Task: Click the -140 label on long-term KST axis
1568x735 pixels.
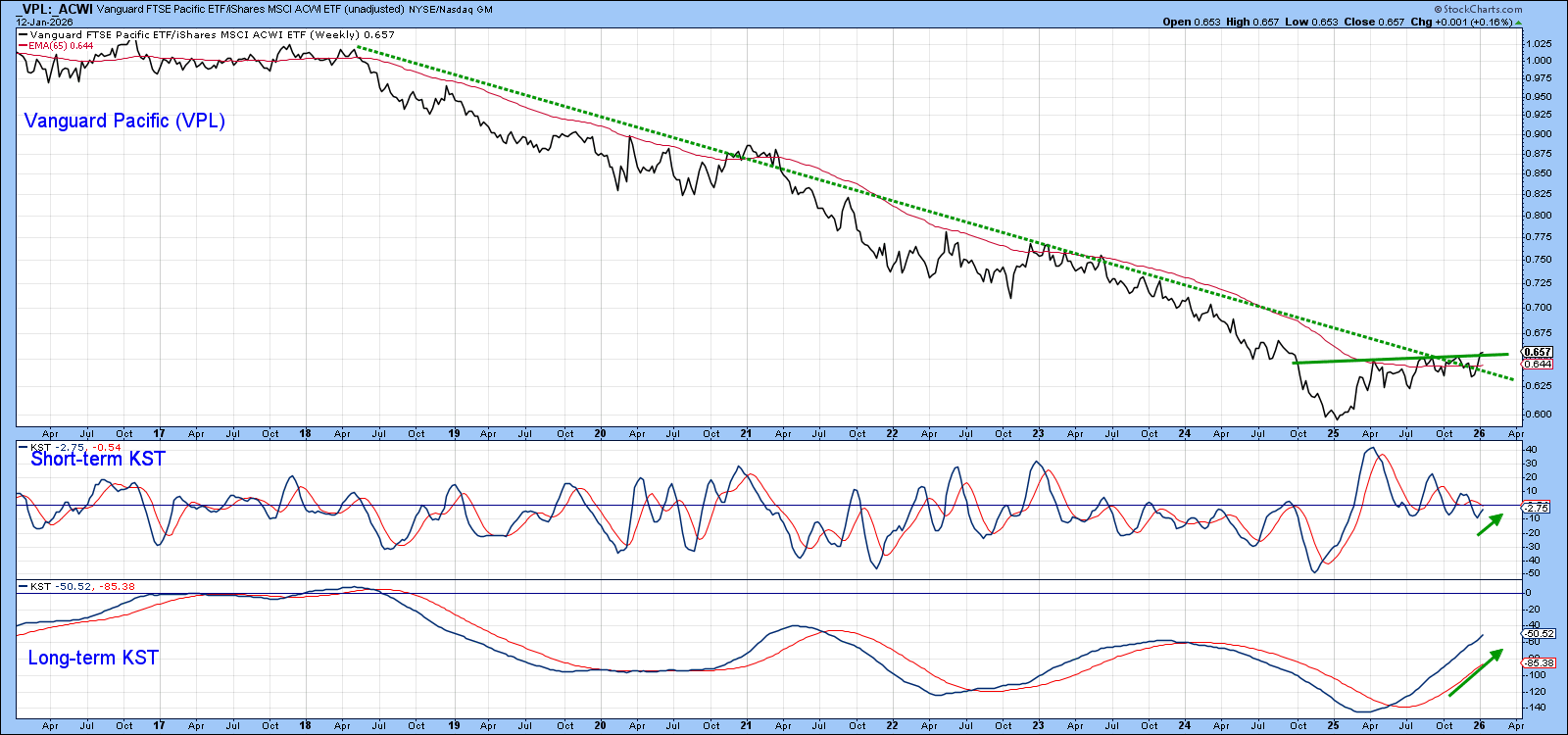Action: [x=1536, y=707]
